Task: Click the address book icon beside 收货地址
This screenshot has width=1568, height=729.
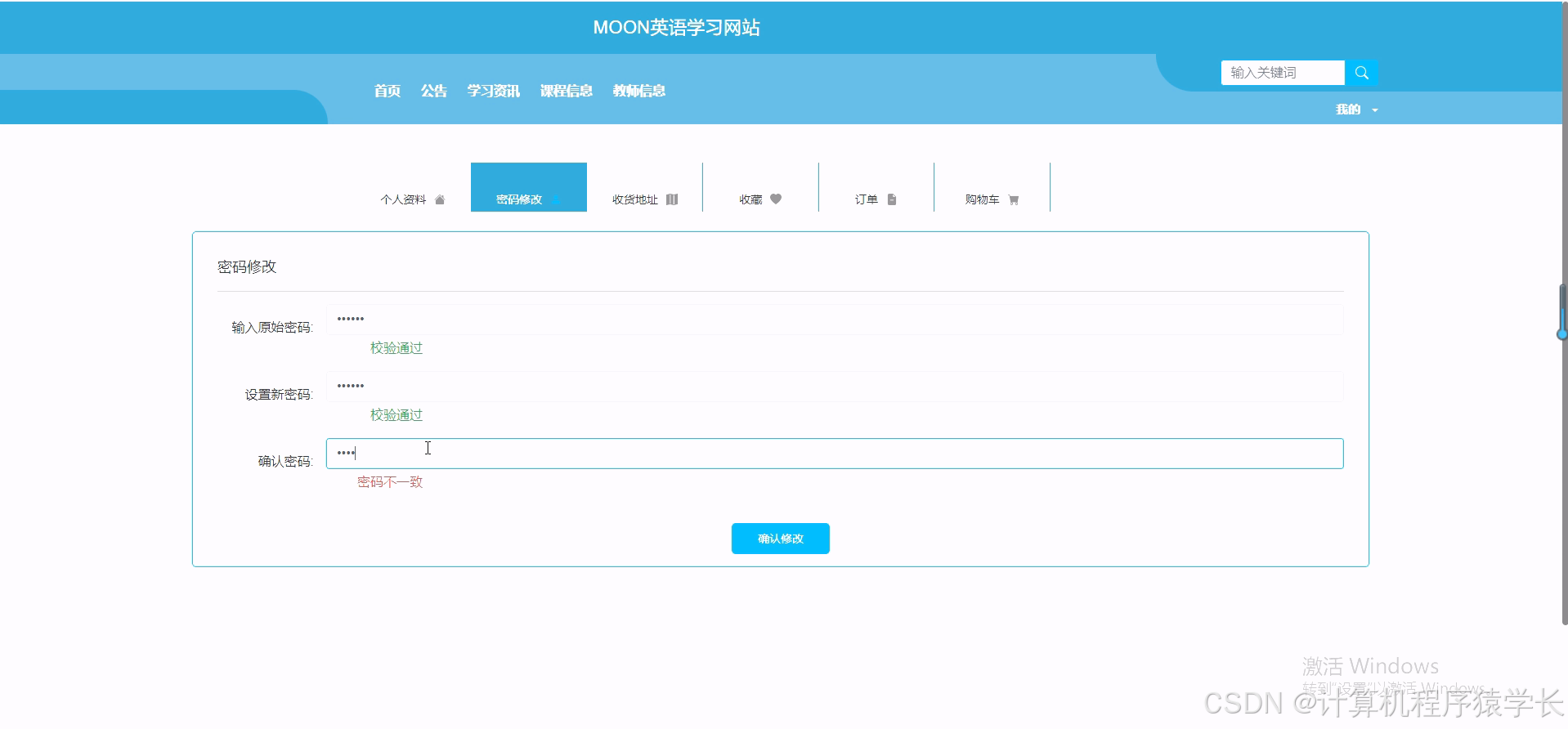Action: click(x=672, y=199)
